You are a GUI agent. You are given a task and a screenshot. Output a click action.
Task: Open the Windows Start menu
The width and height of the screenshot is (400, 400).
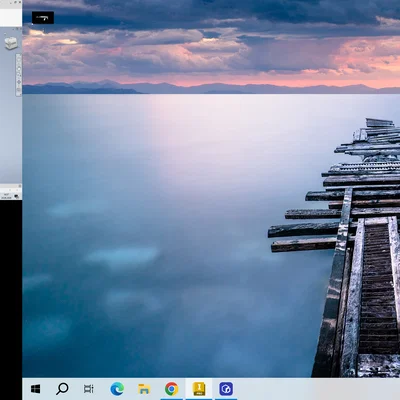tap(35, 389)
